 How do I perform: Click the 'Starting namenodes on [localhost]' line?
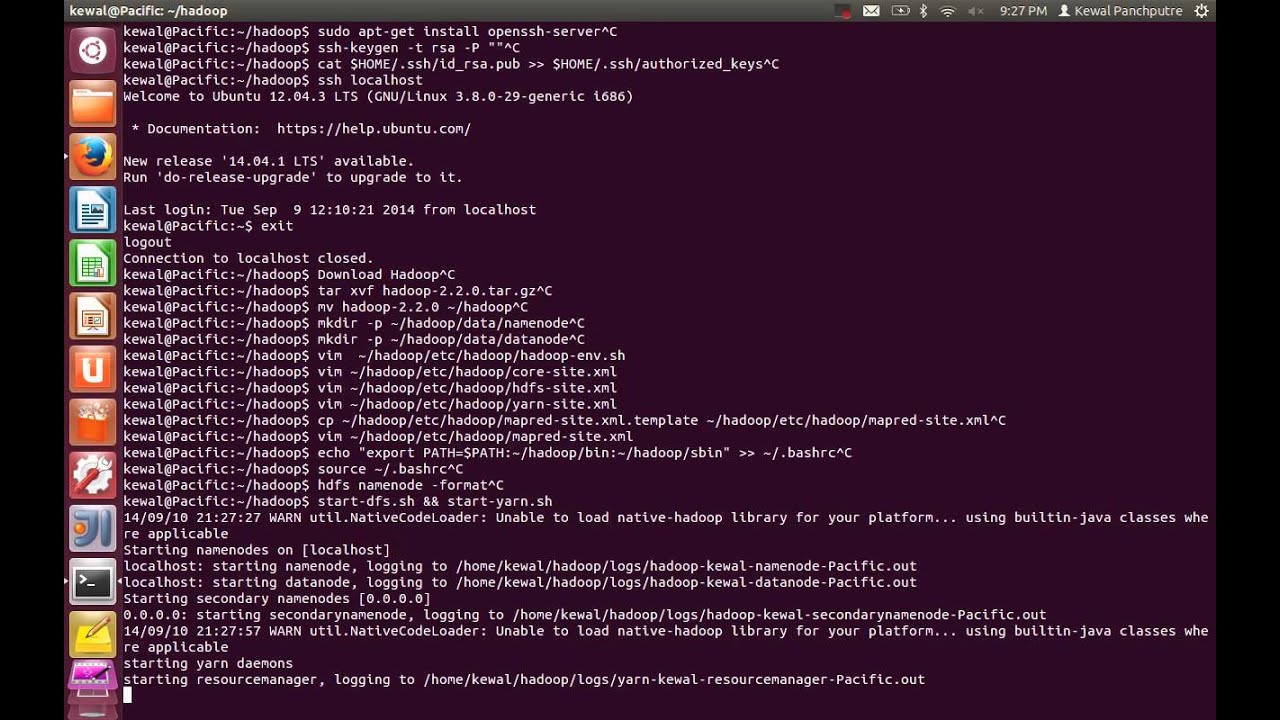(256, 550)
